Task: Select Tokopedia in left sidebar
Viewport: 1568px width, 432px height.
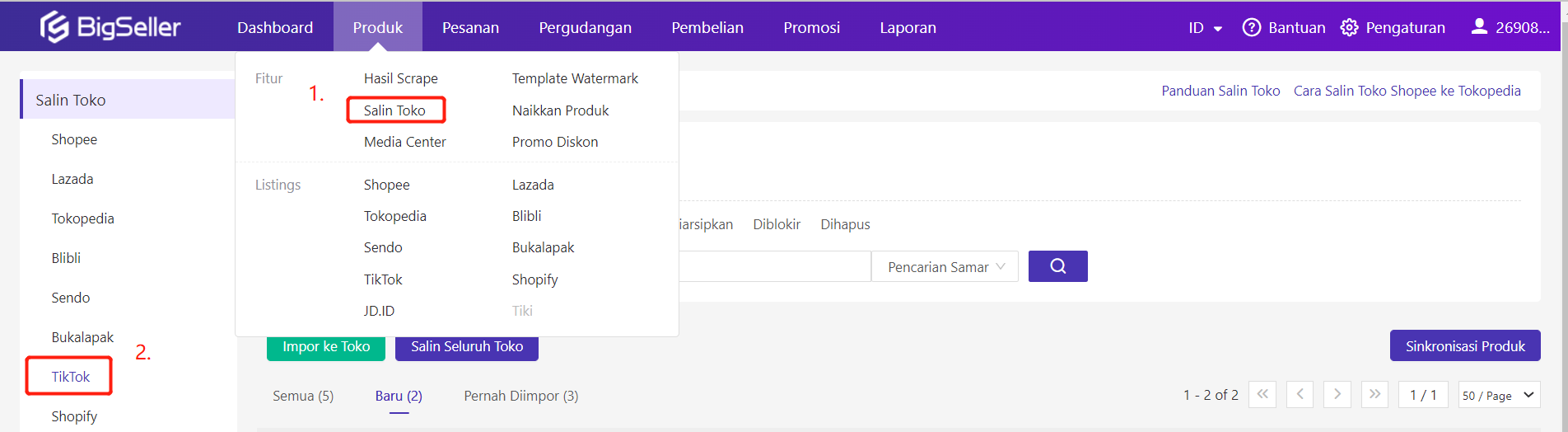Action: click(x=82, y=218)
